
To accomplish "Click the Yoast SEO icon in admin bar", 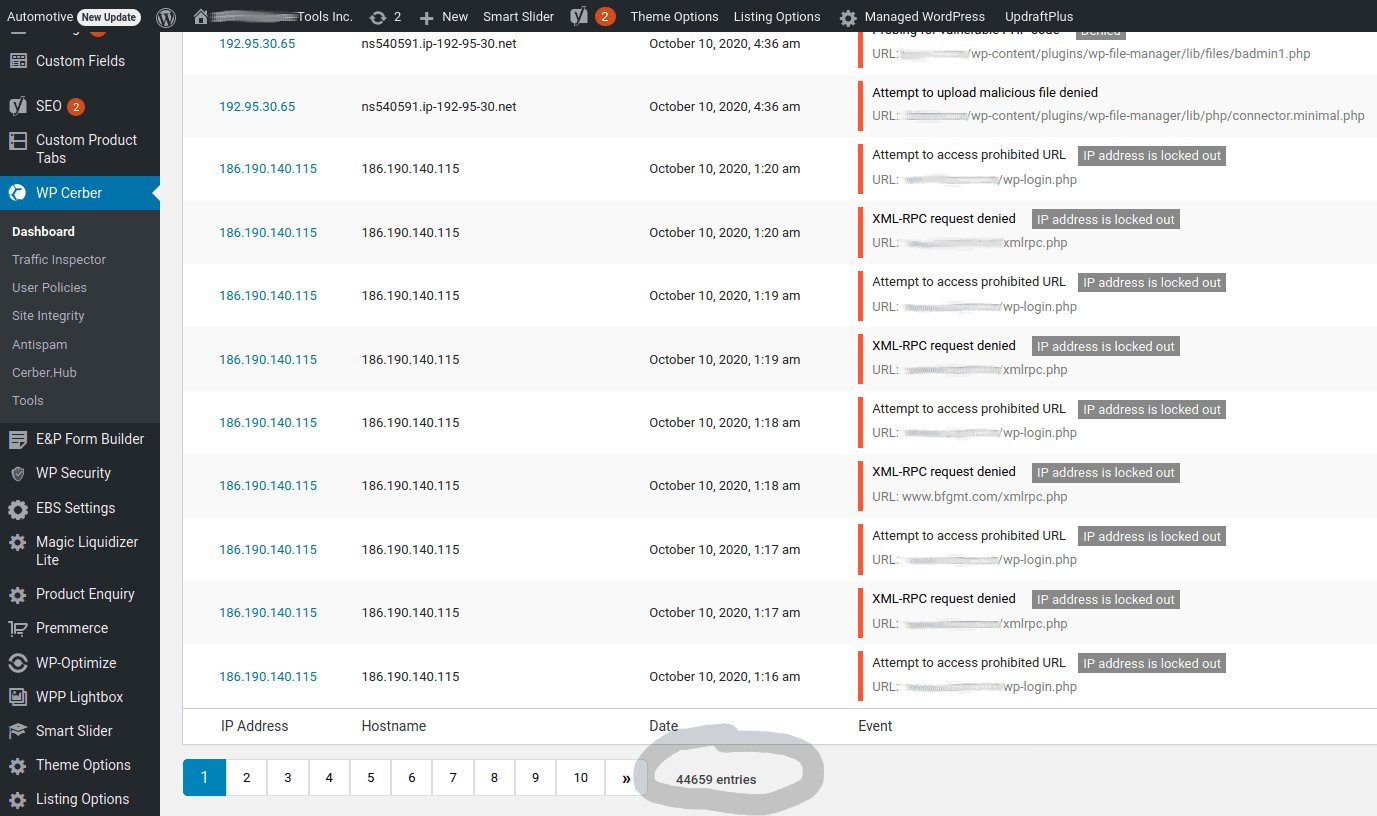I will [577, 16].
